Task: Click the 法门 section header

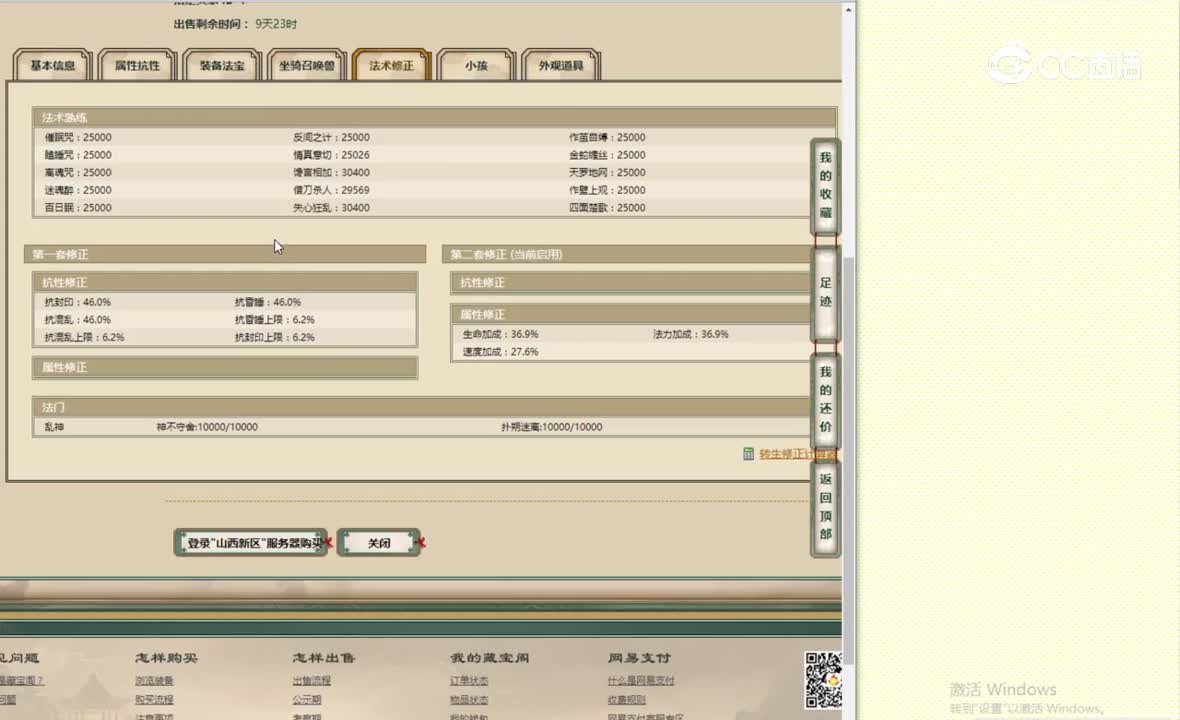Action: click(422, 407)
